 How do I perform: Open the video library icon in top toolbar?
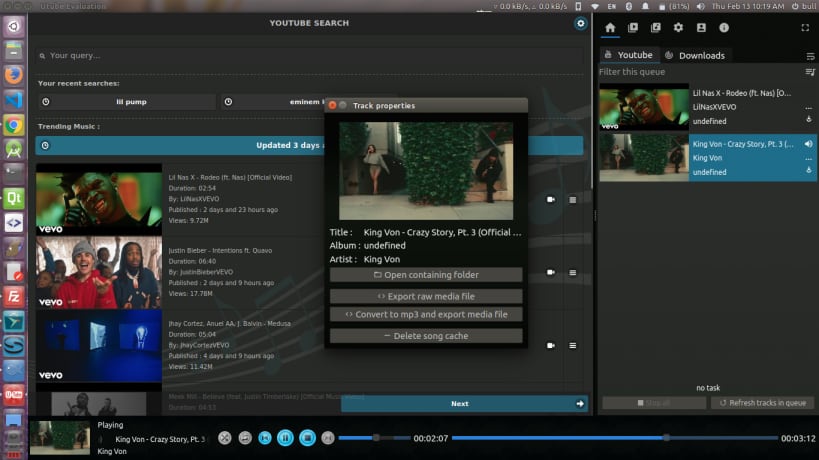[x=633, y=28]
